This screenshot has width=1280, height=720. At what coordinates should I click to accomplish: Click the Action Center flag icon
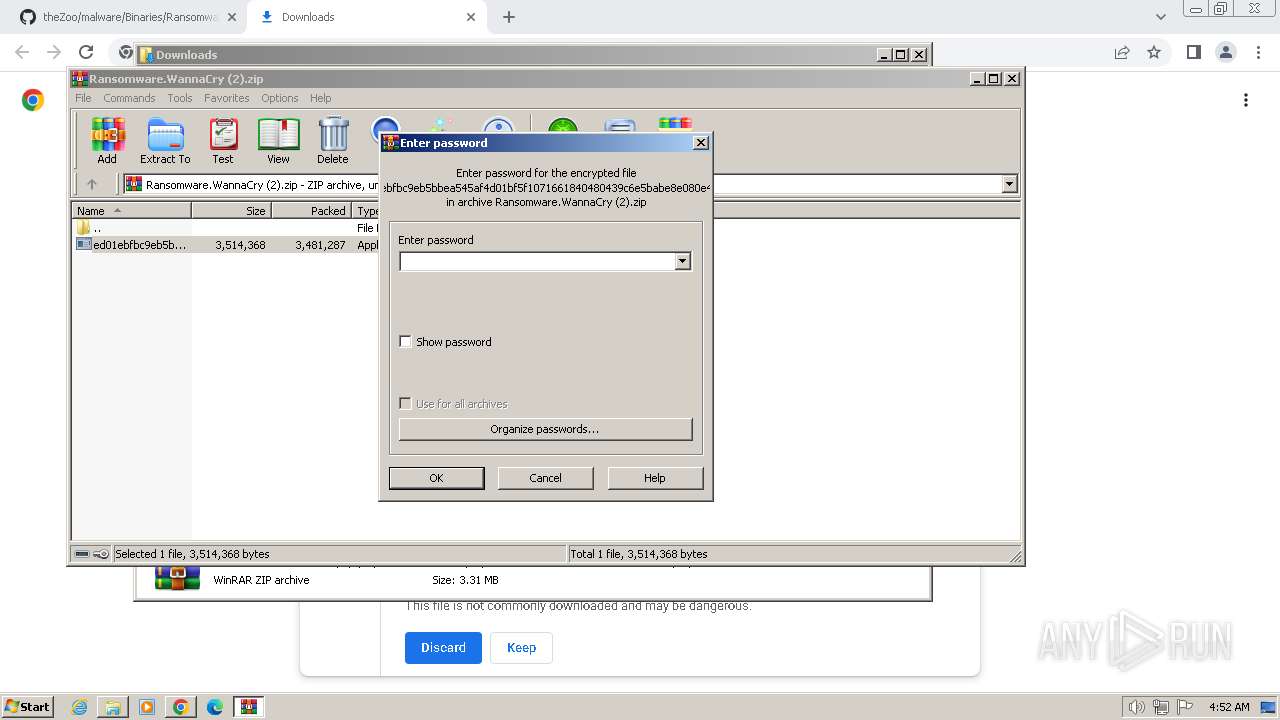click(1184, 707)
